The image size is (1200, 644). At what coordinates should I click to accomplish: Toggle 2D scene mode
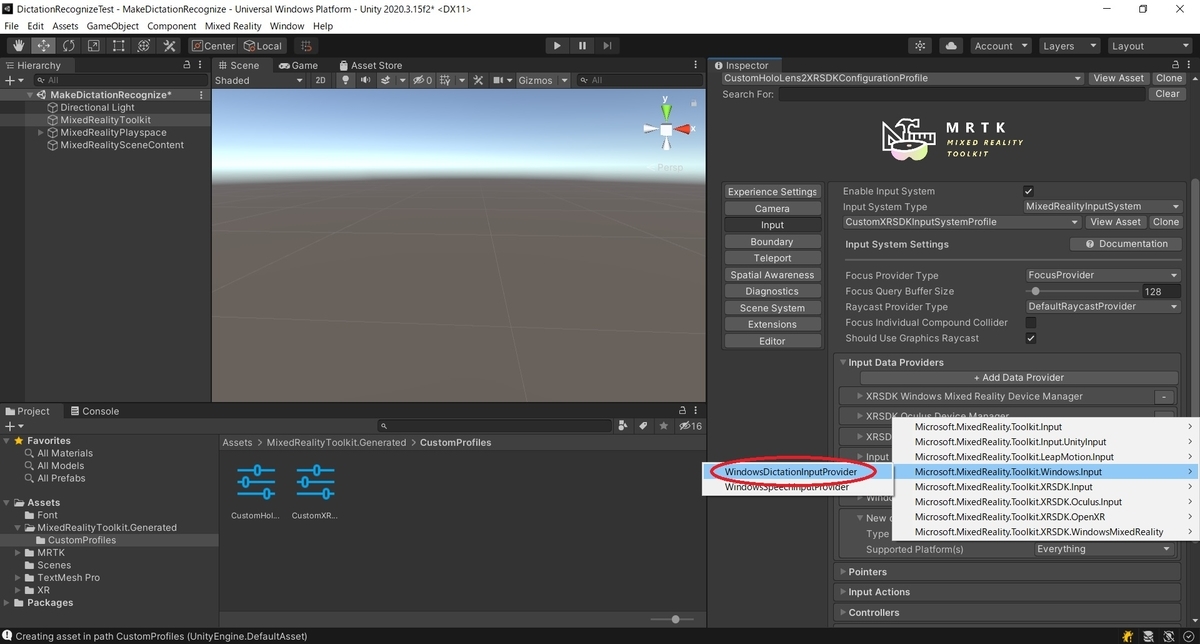[320, 80]
